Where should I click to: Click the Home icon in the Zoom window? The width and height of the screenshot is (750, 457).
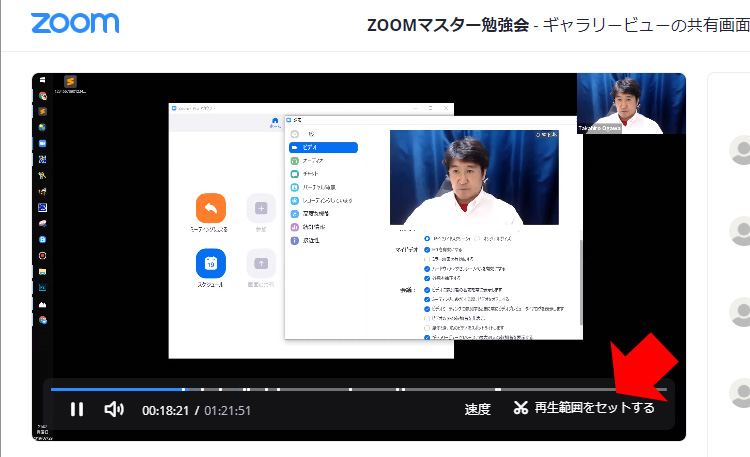(275, 120)
